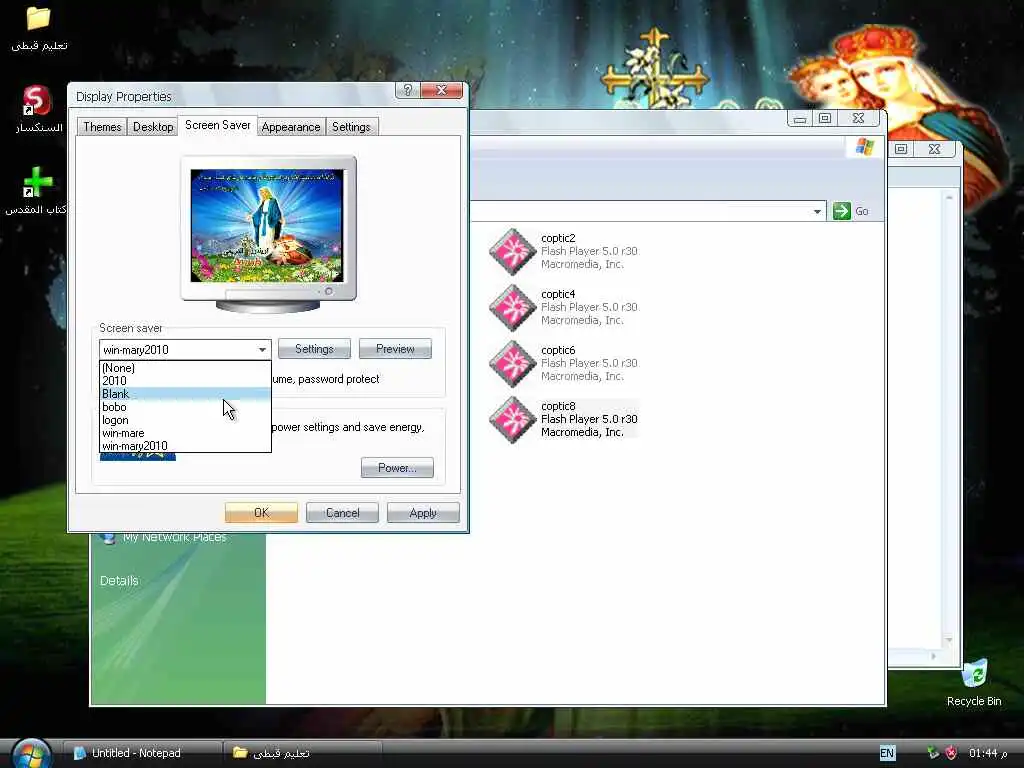The height and width of the screenshot is (768, 1024).
Task: Open the coptic2 Flash Player file icon
Action: (x=513, y=251)
